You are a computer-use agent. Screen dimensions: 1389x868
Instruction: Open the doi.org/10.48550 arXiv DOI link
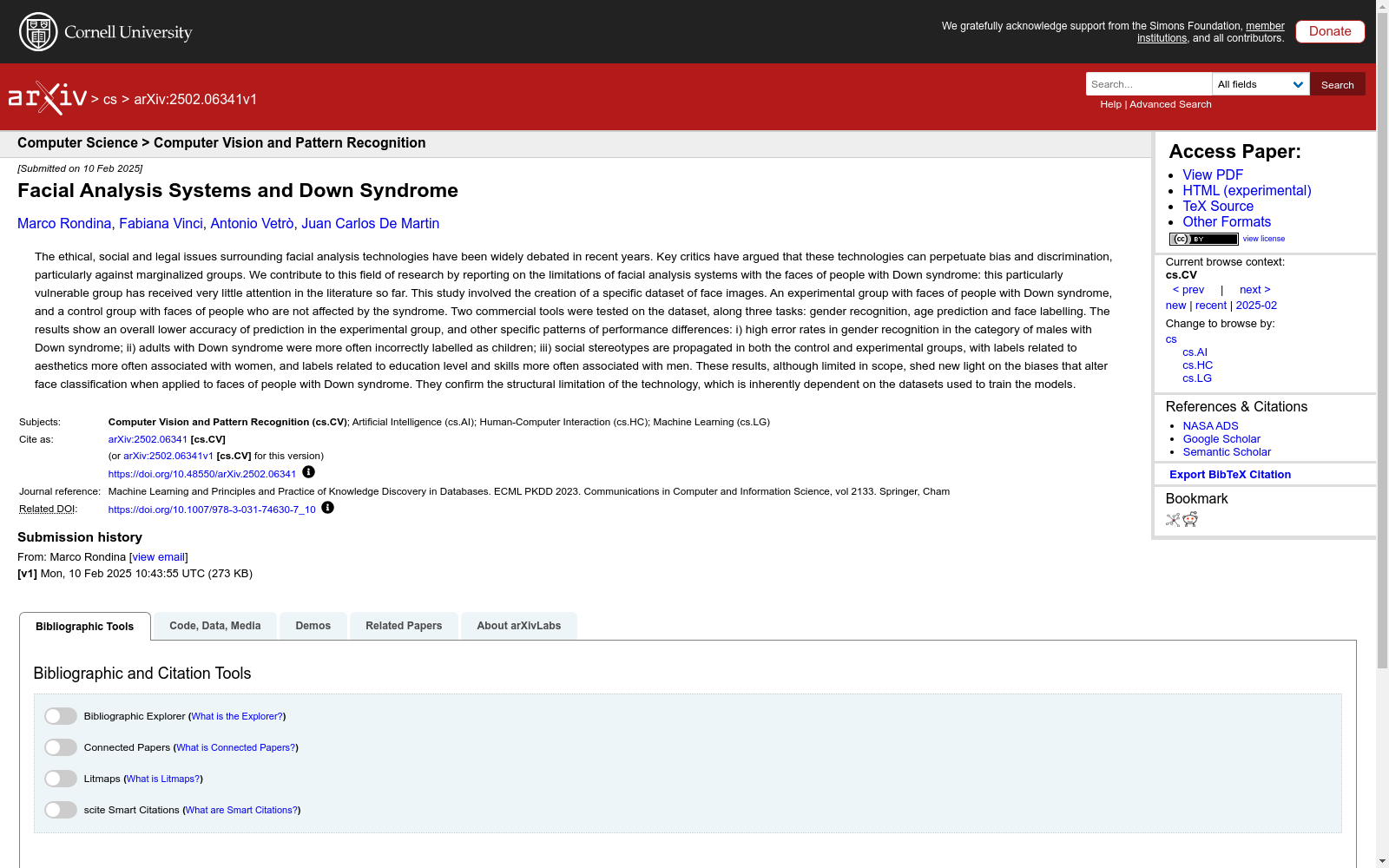(202, 474)
